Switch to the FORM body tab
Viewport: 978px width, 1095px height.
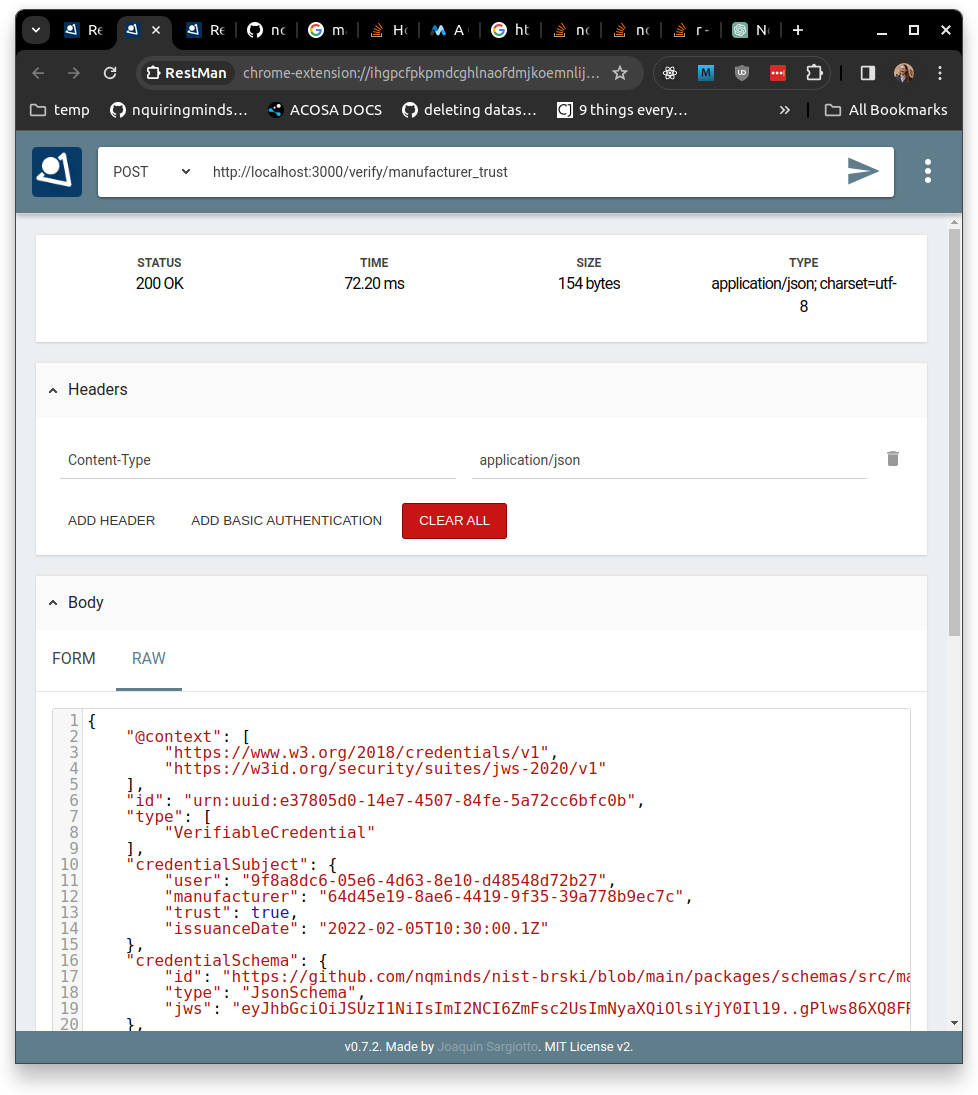pos(74,659)
